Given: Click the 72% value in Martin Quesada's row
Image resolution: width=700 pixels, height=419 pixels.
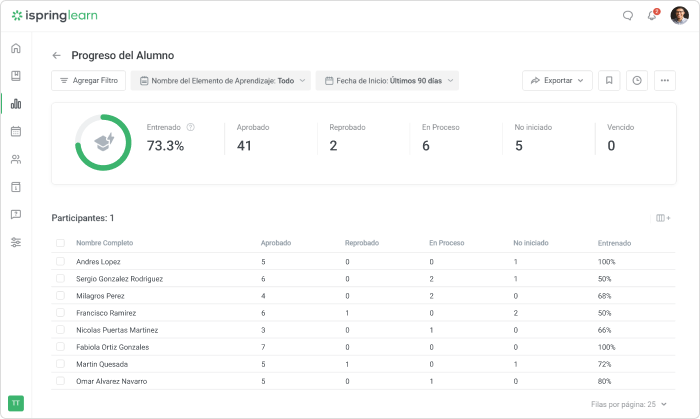Looking at the screenshot, I should point(604,364).
